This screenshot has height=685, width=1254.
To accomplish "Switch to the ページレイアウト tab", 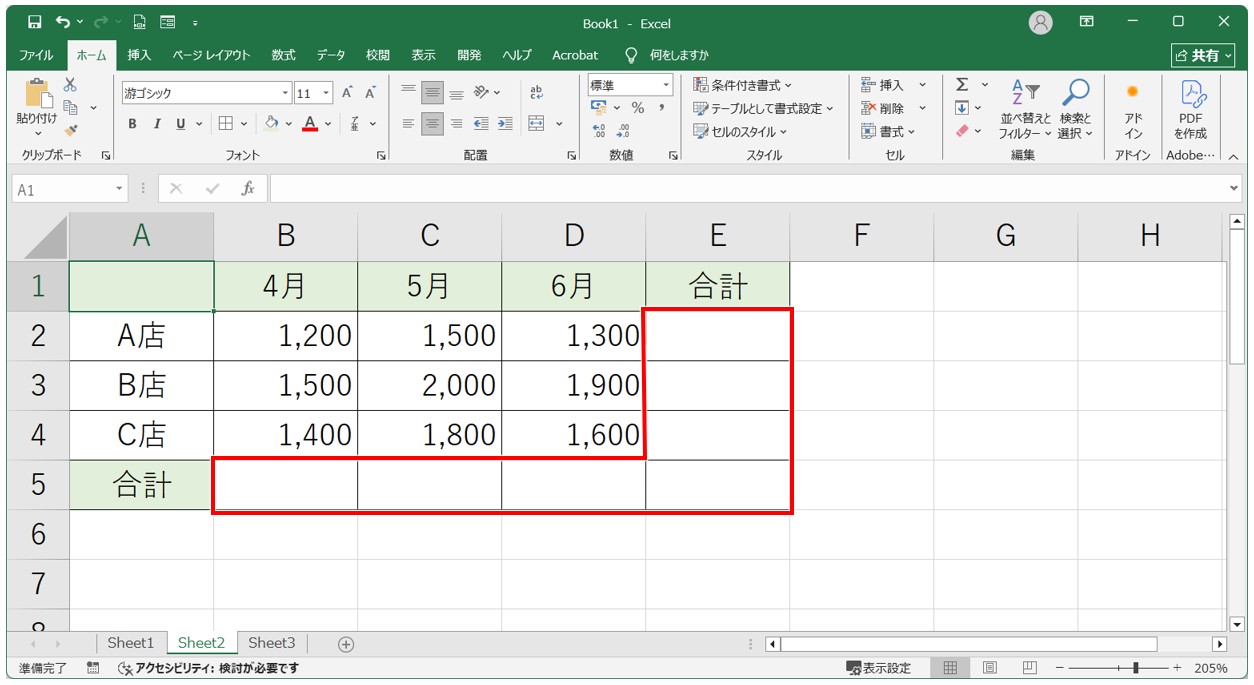I will point(211,55).
